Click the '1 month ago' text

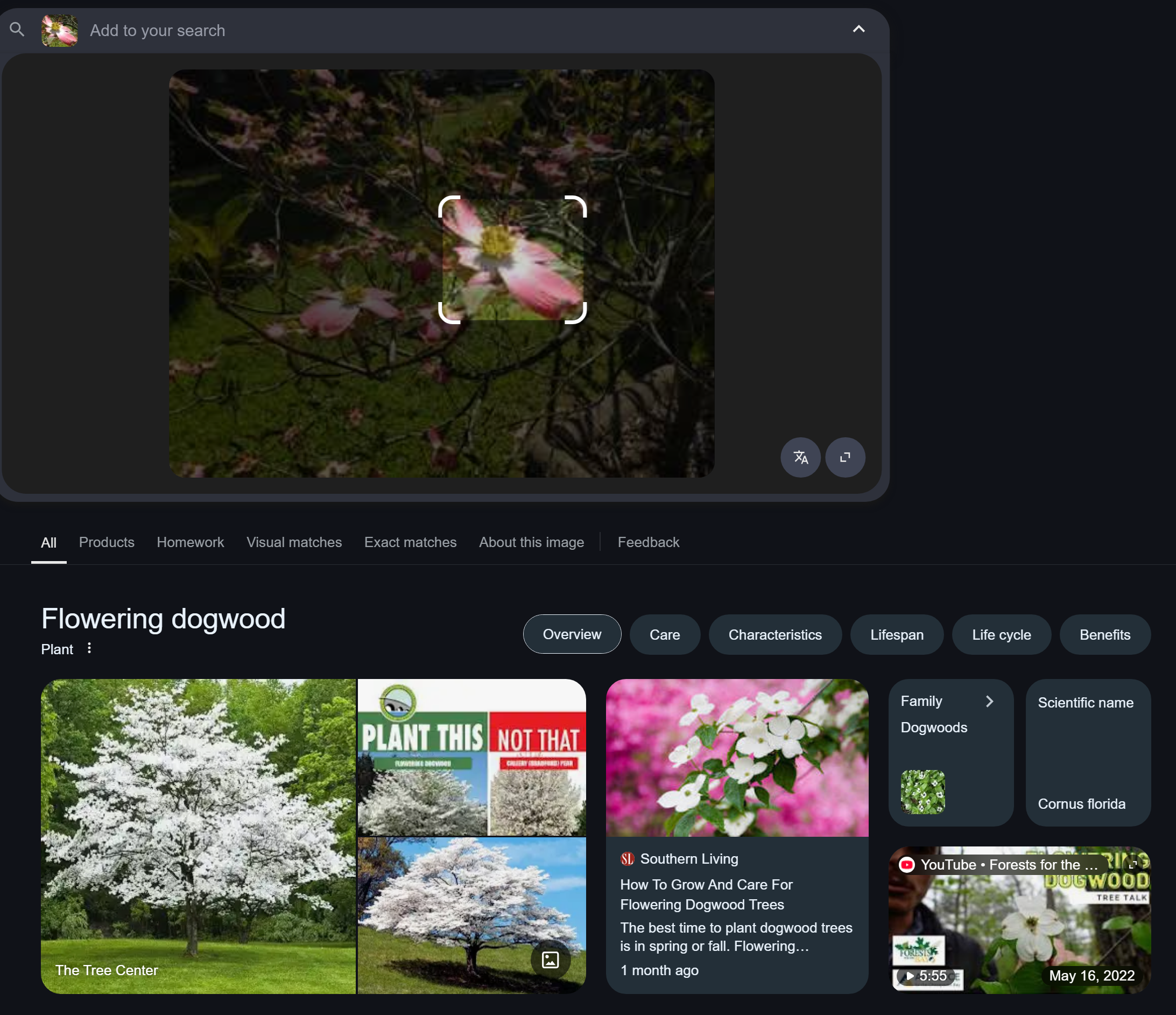659,970
